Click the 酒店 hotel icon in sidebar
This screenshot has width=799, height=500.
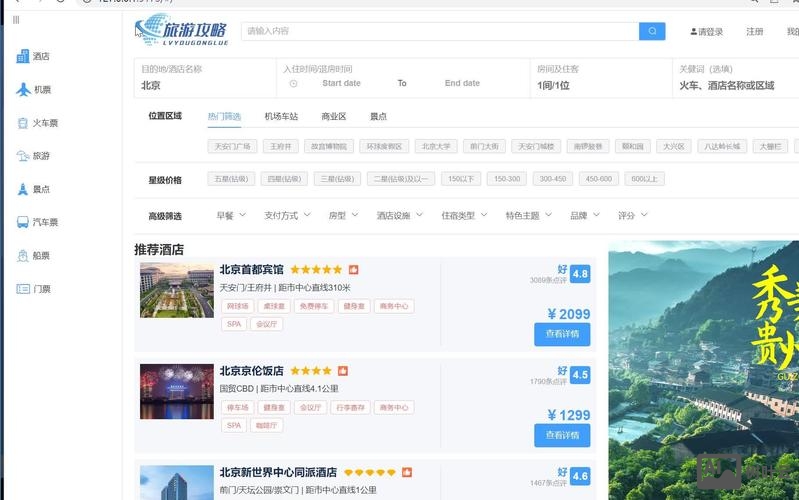[x=23, y=56]
